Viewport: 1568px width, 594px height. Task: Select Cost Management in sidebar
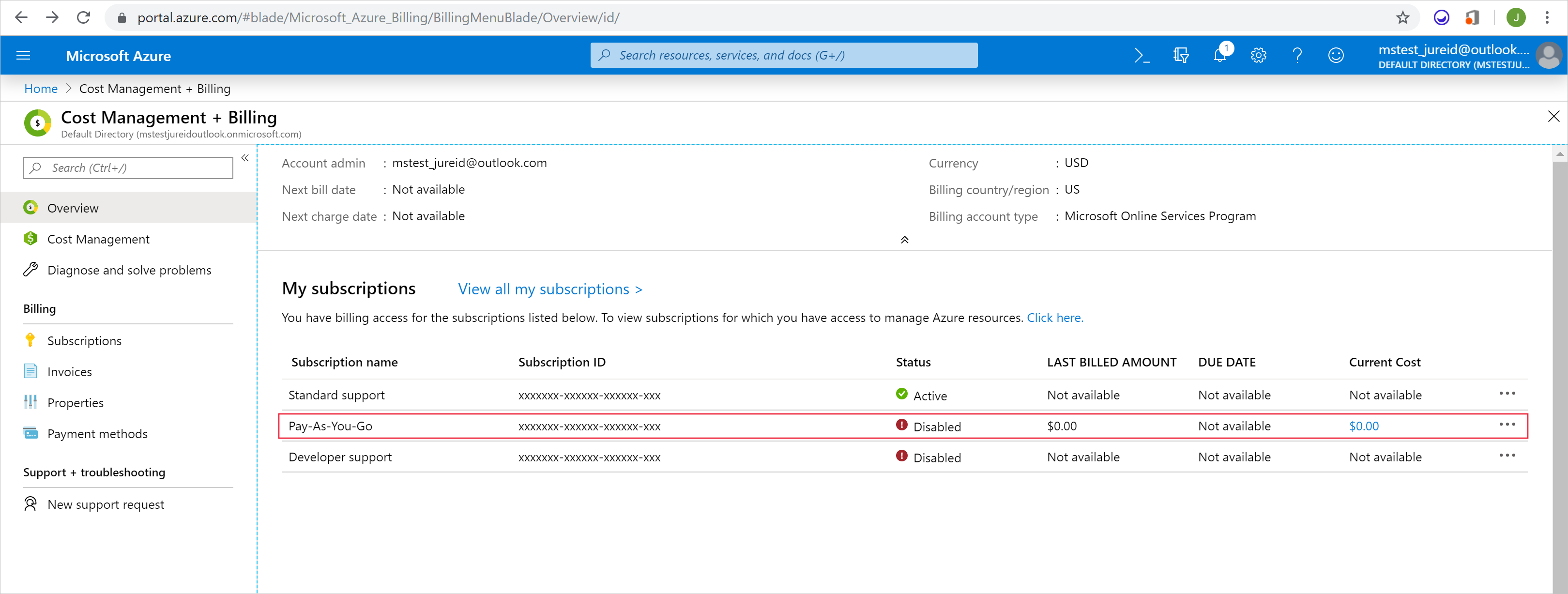[98, 239]
